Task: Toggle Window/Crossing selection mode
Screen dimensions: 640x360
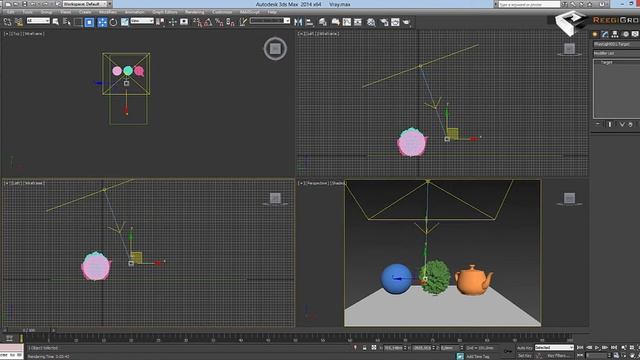Action: pyautogui.click(x=89, y=22)
